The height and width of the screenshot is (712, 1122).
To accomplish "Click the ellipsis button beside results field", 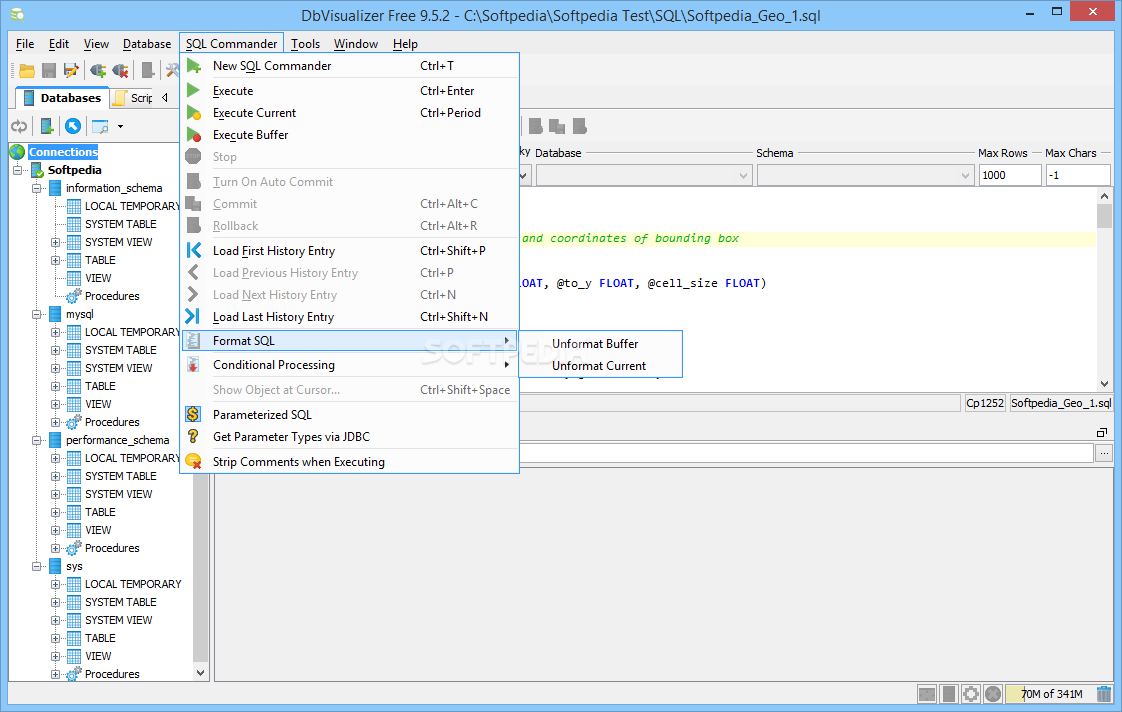I will click(x=1104, y=452).
